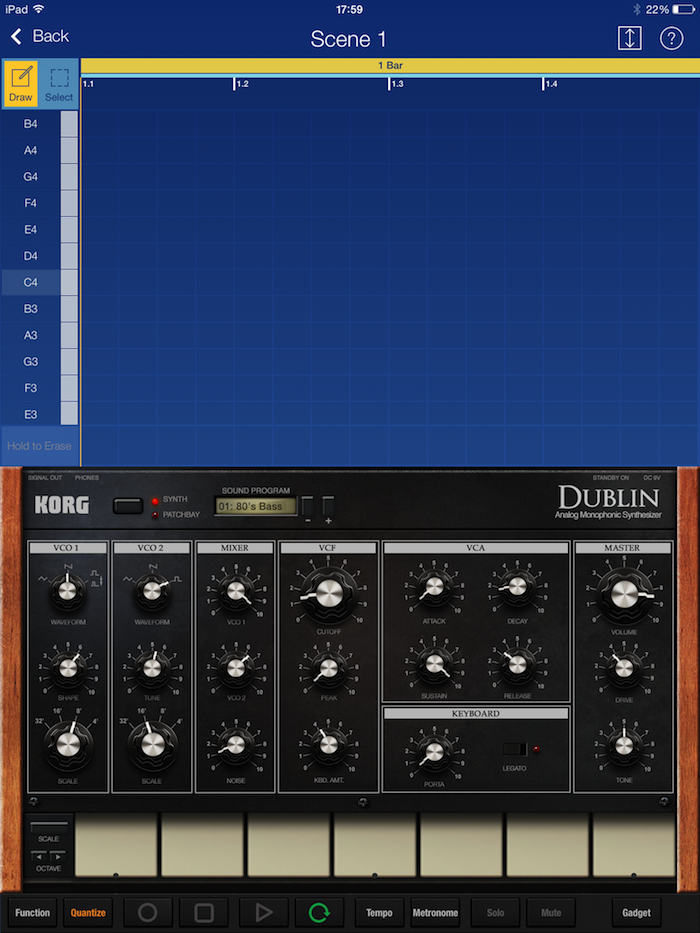
Task: Adjust VCA Attack knob
Action: coord(434,587)
